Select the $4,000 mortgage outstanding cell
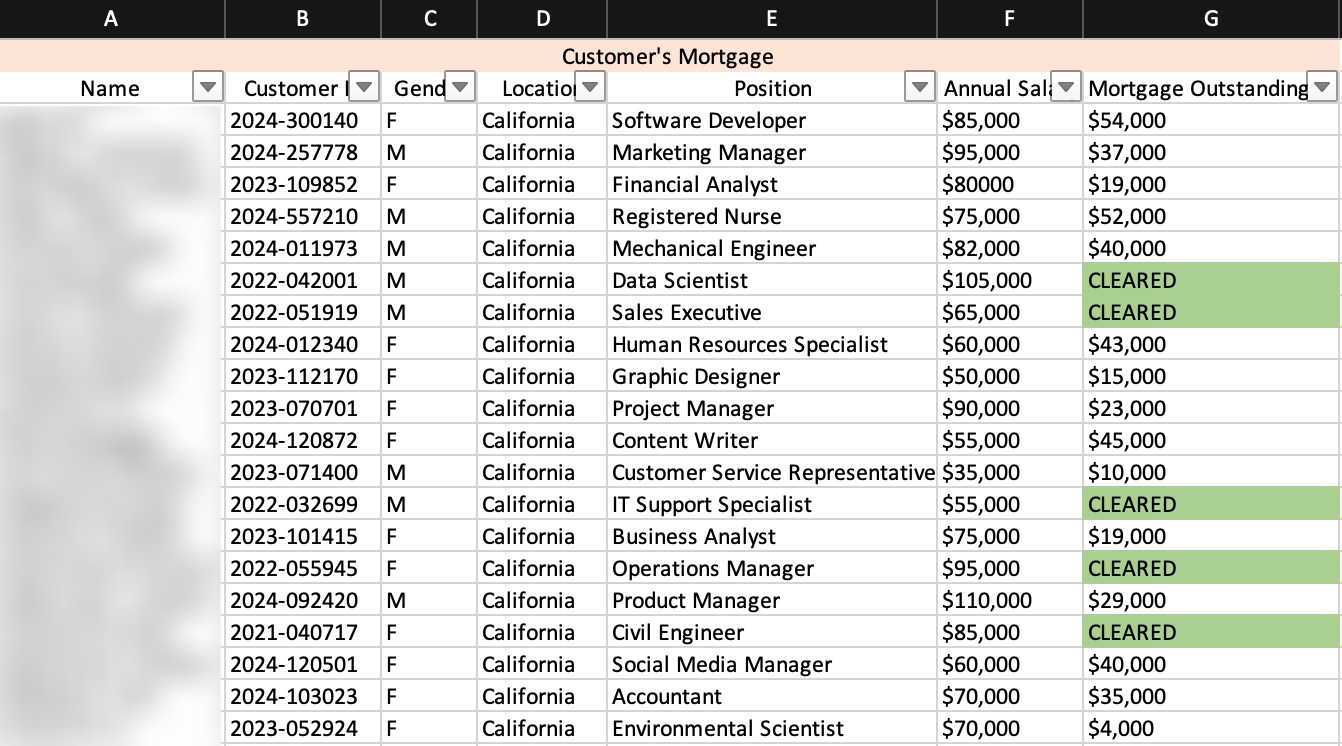This screenshot has width=1342, height=746. click(1210, 729)
